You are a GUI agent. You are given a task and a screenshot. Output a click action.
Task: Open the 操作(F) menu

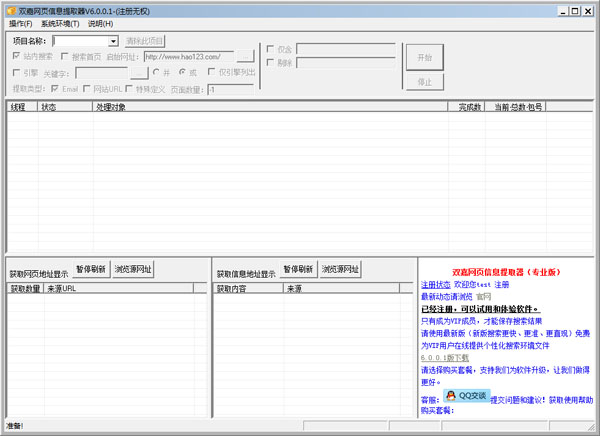click(20, 23)
